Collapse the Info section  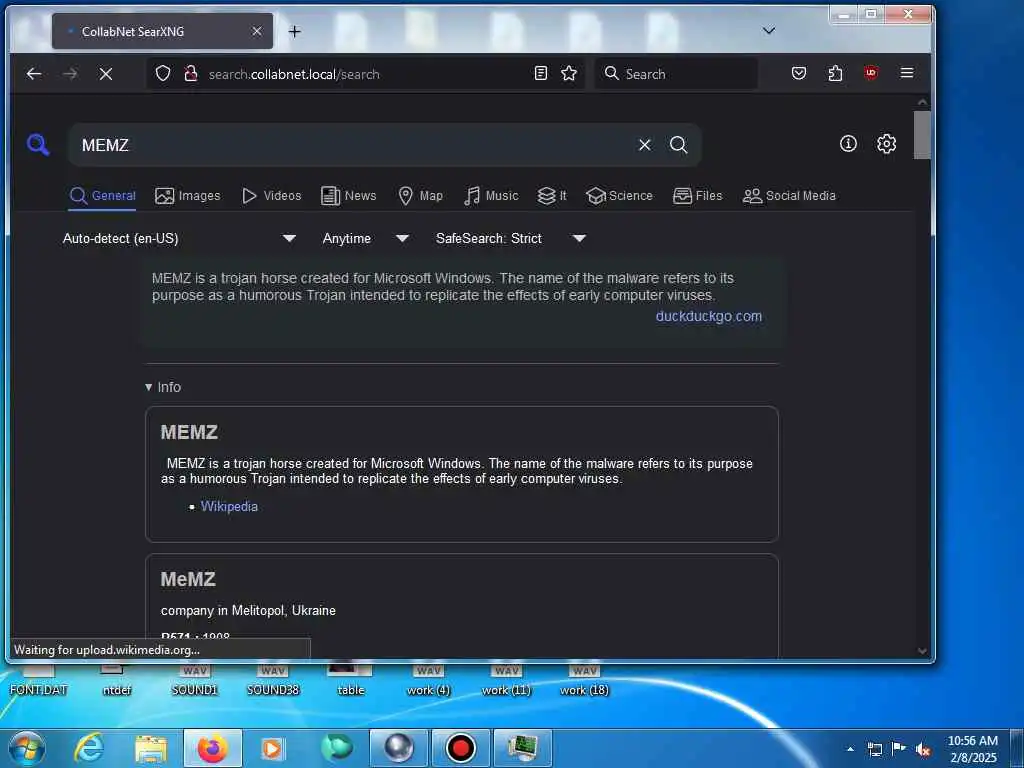point(163,387)
